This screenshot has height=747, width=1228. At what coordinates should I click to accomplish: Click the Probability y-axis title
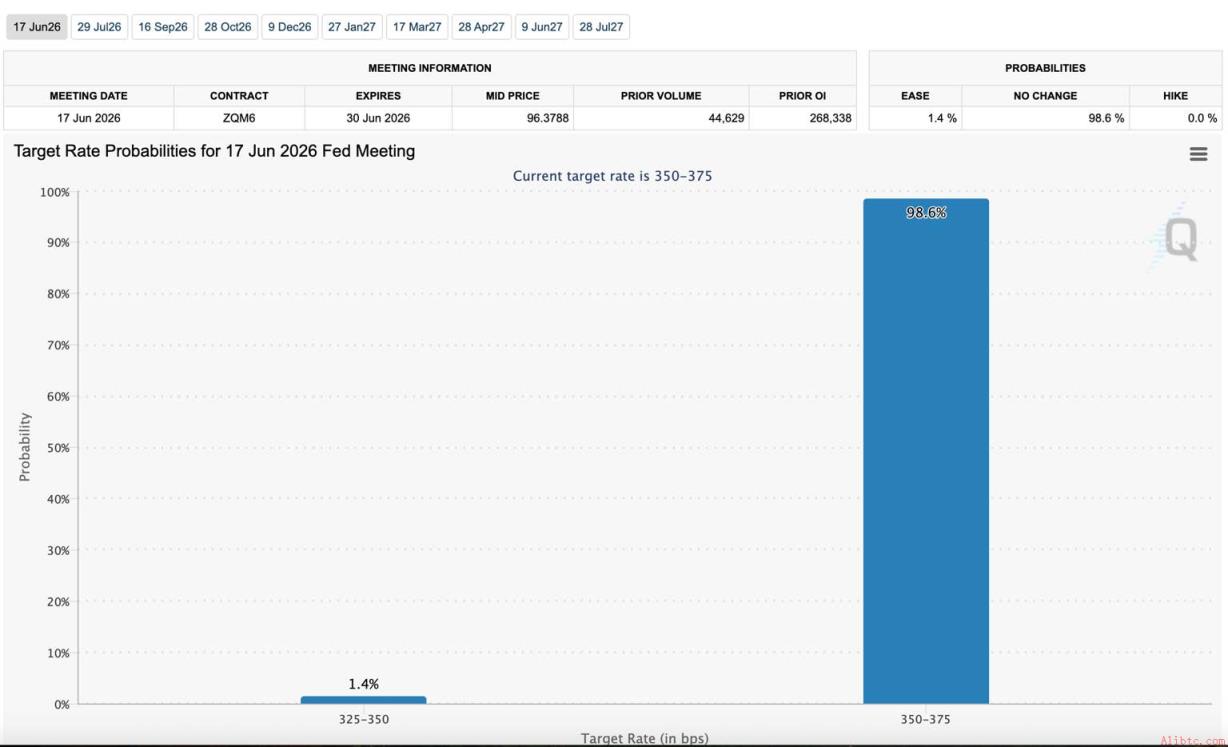pos(25,447)
